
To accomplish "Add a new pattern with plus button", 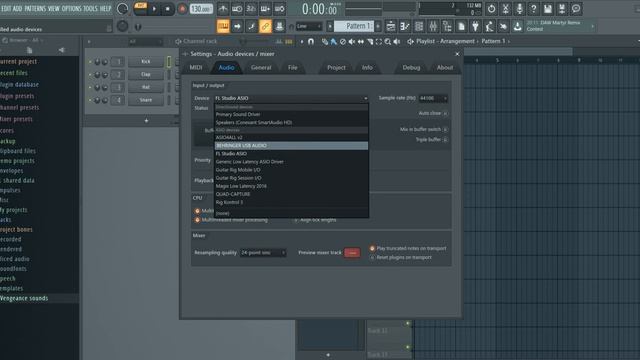I will [378, 27].
